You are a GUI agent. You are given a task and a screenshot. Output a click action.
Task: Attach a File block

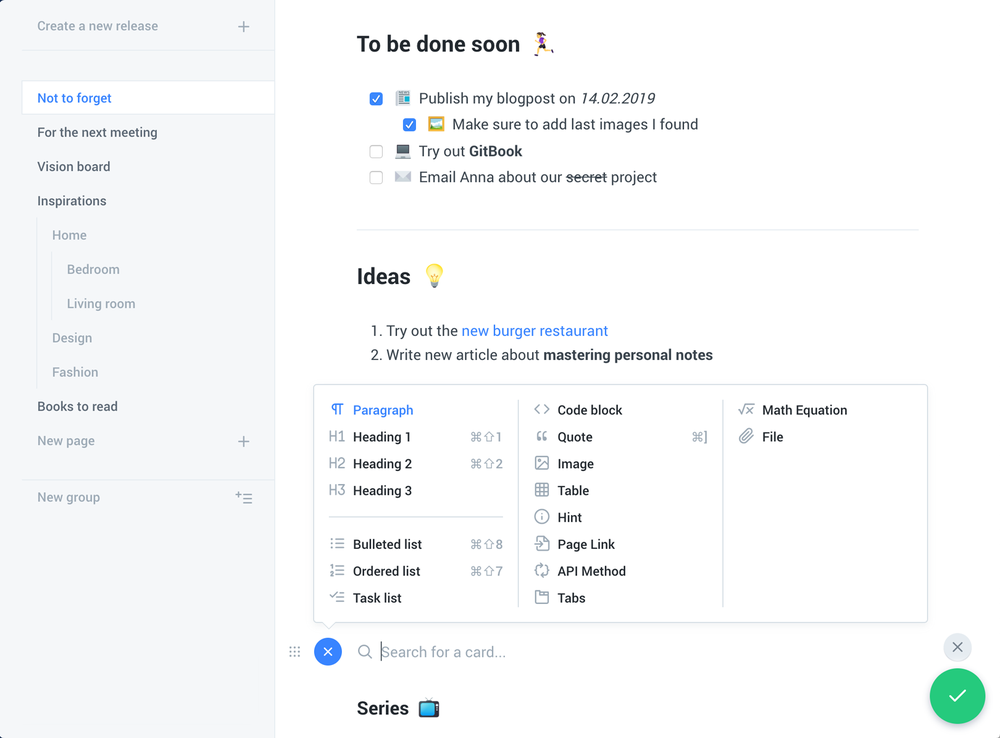[771, 436]
